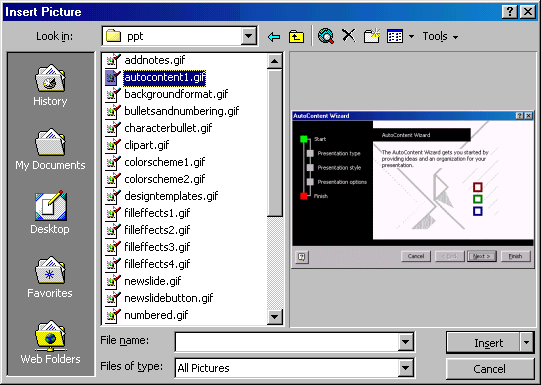Open My Documents in the places bar

[x=50, y=149]
